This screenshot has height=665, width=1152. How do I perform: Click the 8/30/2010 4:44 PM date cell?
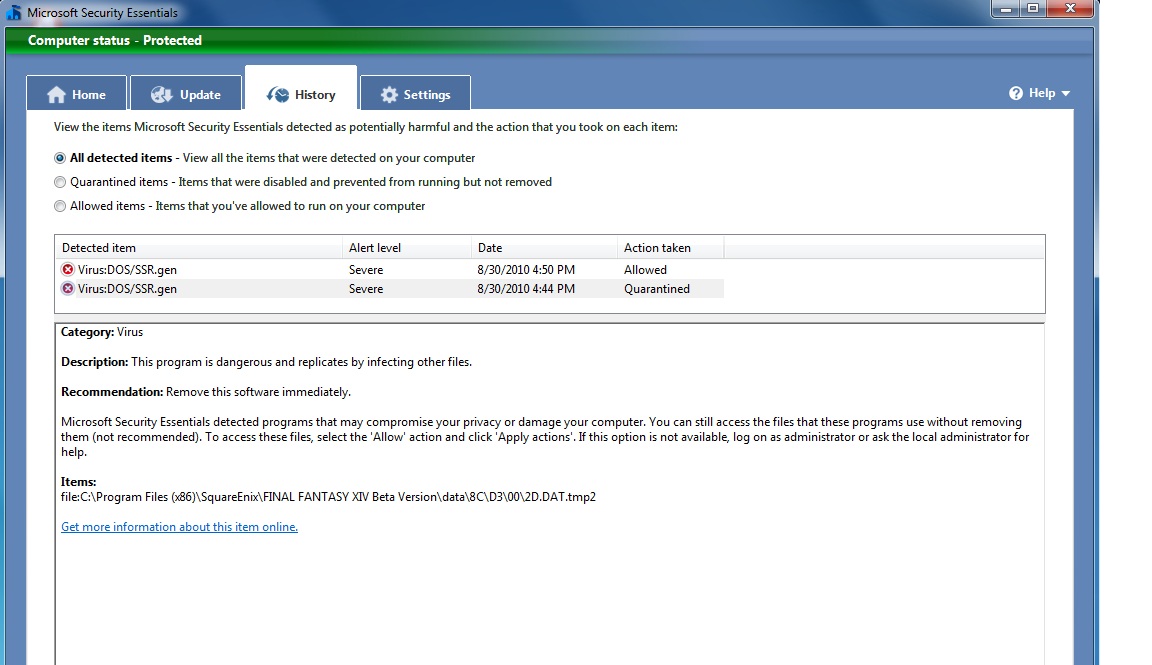[x=526, y=289]
